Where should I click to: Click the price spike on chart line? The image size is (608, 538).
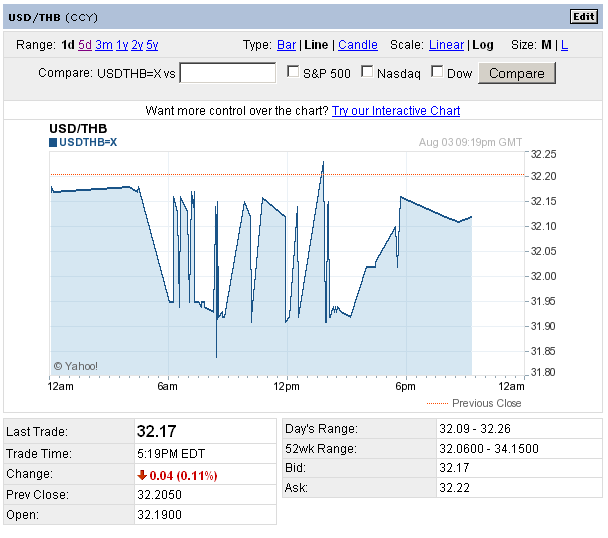(323, 163)
